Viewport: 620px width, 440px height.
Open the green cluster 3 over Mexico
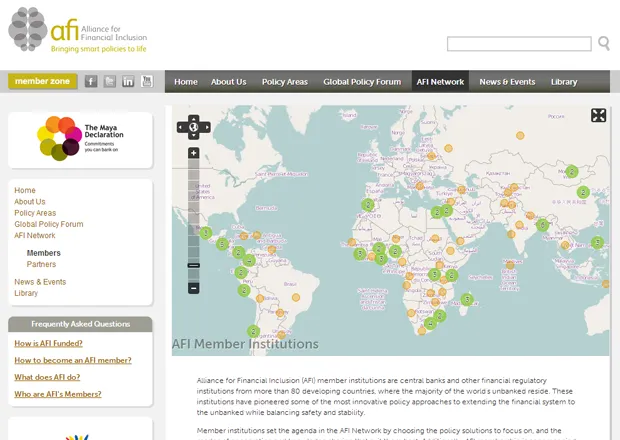tap(206, 233)
